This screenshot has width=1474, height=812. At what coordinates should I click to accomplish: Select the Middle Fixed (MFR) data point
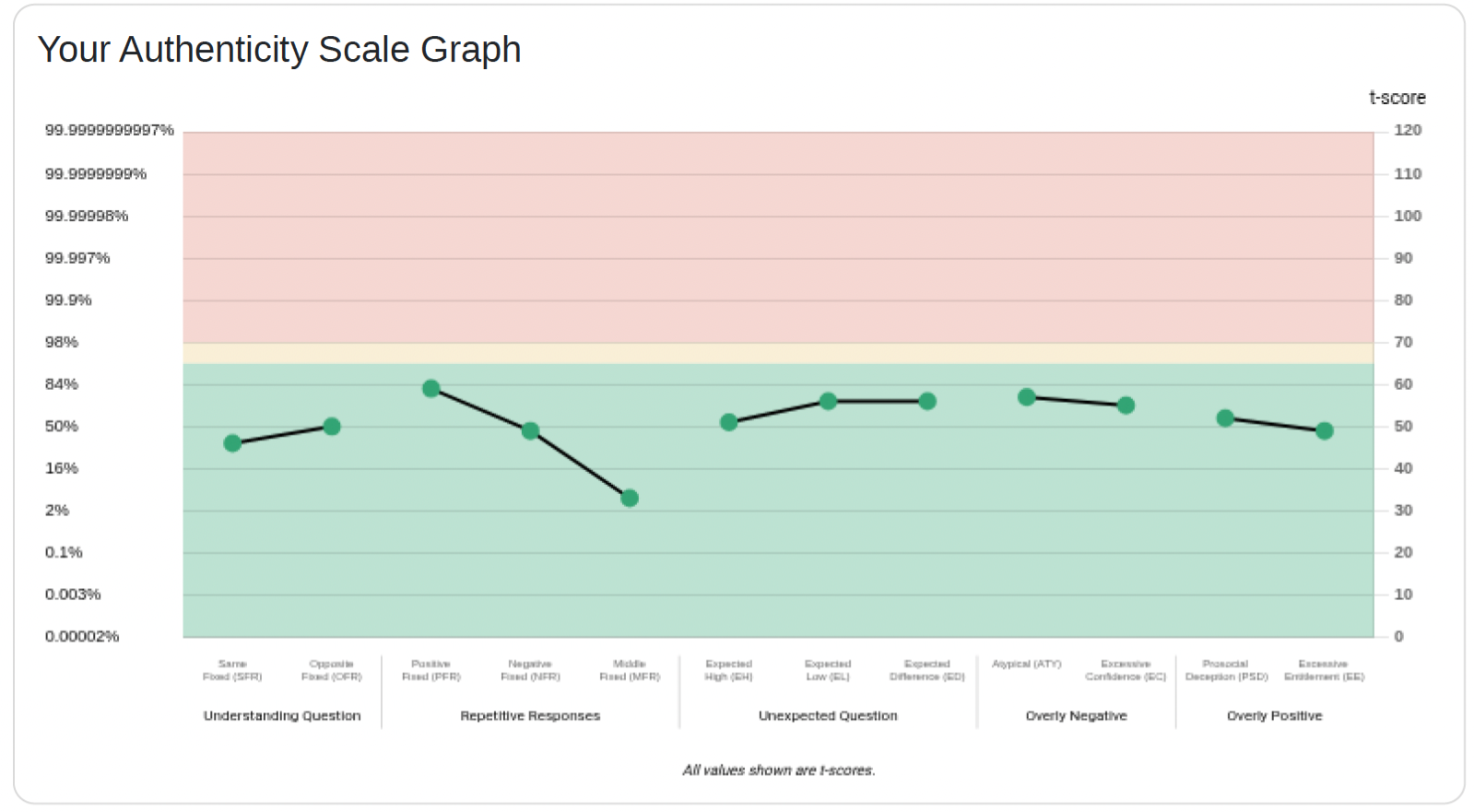click(x=630, y=499)
